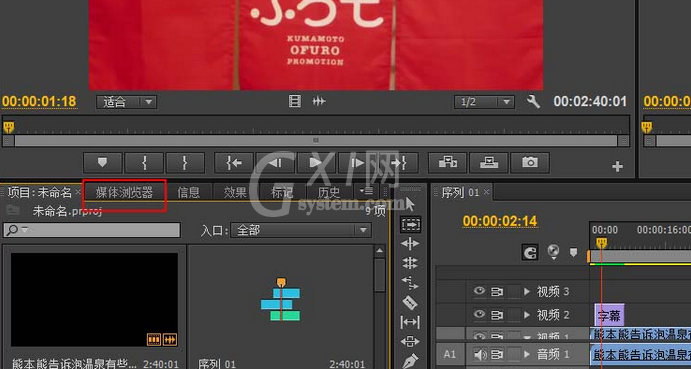Toggle timeline snap magnet
Screen dimensions: 691x369
point(530,253)
